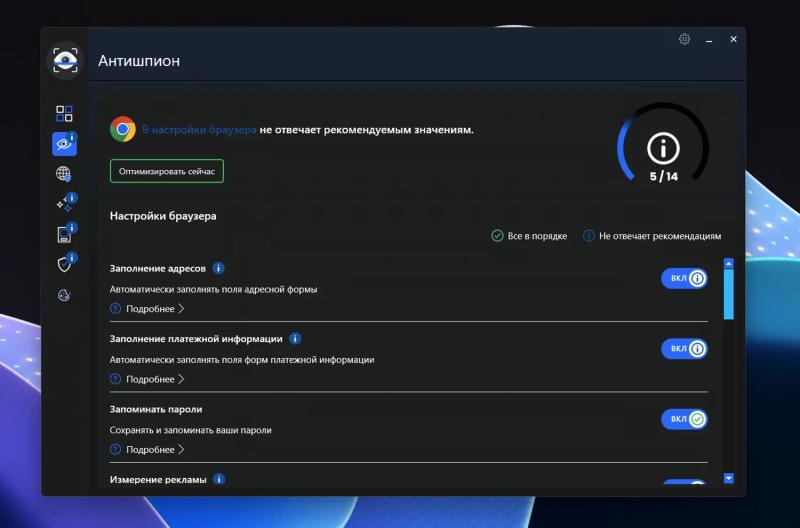Click the green checkmark legend icon Все в порядке
This screenshot has height=528, width=800.
497,235
